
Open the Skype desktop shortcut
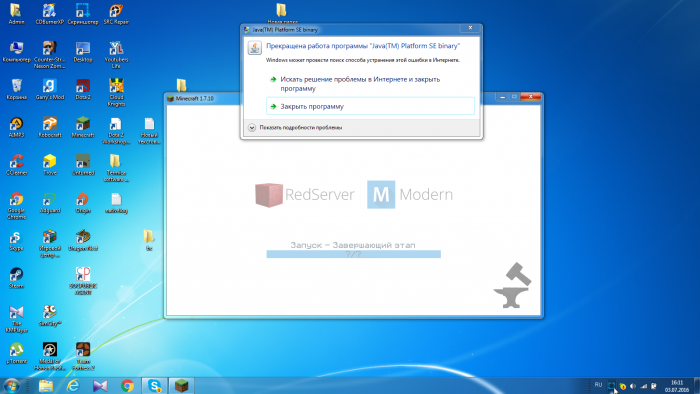17,241
